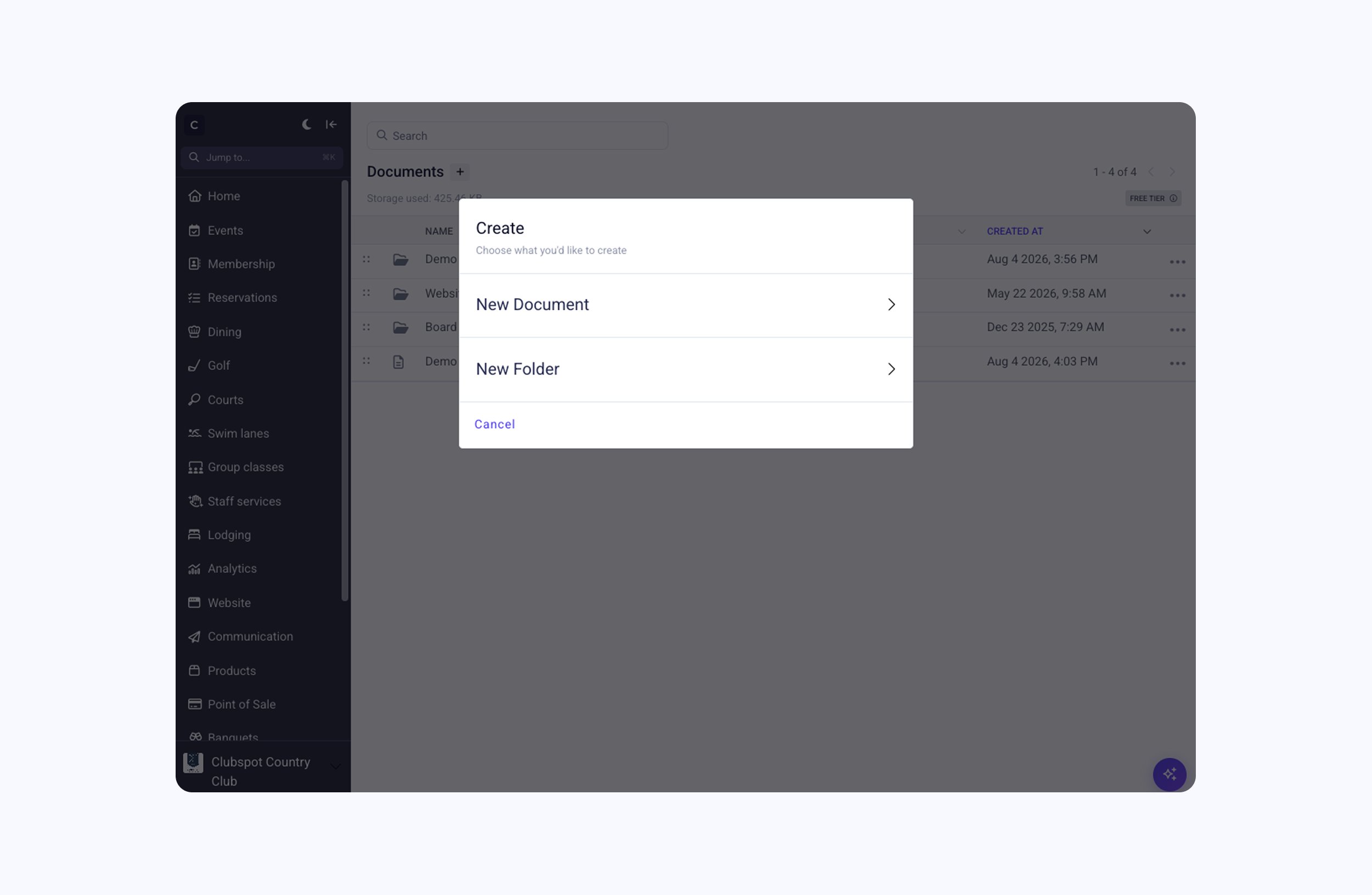Viewport: 1372px width, 895px height.
Task: Go to next page of documents
Action: tap(1172, 172)
